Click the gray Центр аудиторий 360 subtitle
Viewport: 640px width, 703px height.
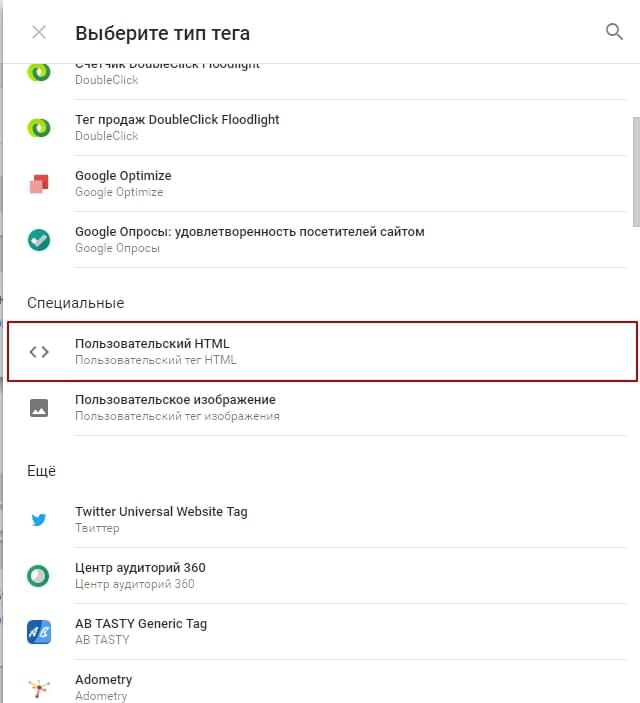[x=135, y=584]
